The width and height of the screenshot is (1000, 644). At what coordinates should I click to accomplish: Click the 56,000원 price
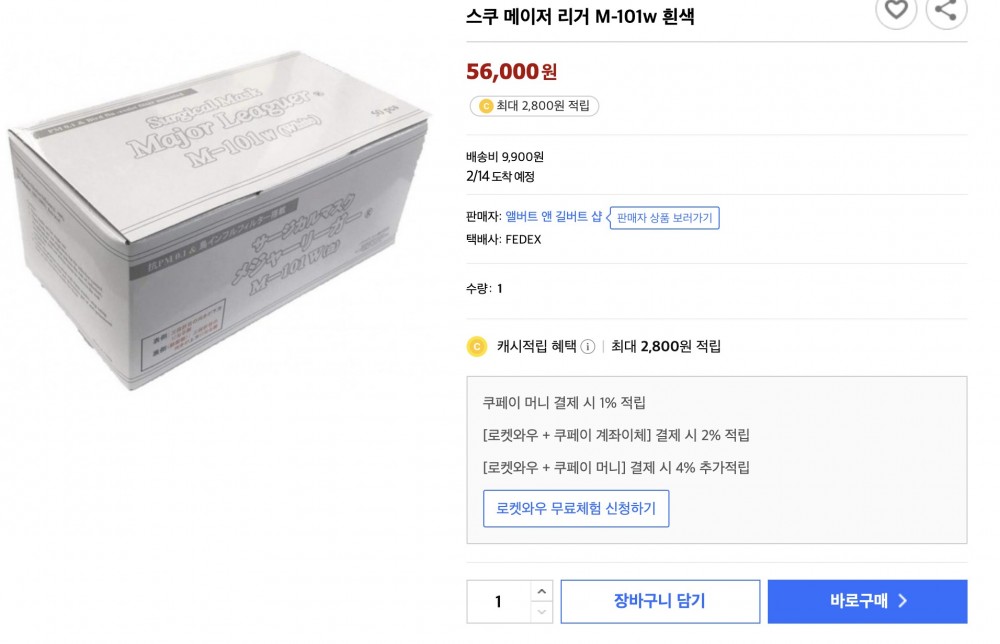pos(512,72)
